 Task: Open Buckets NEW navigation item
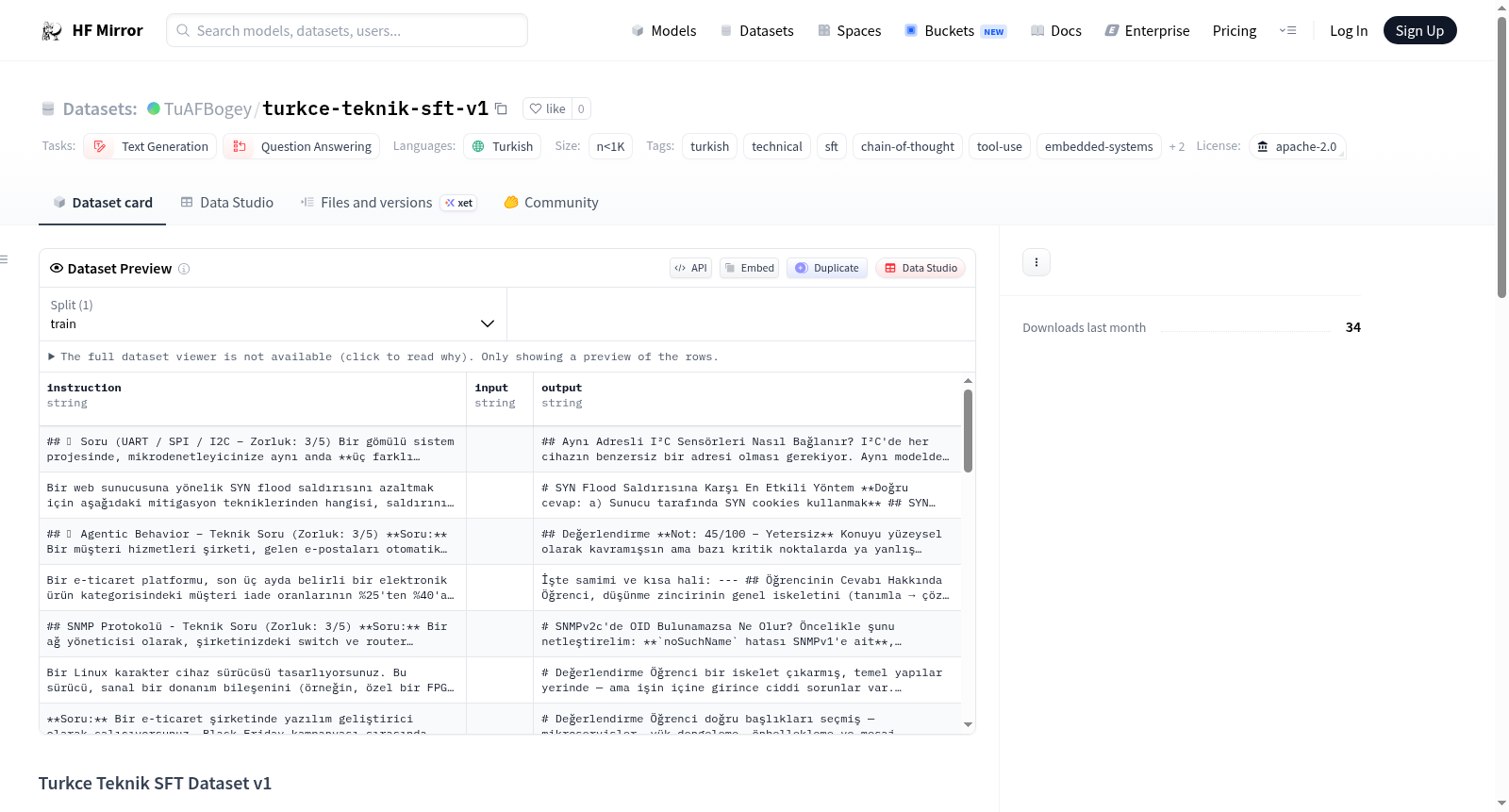[x=955, y=30]
